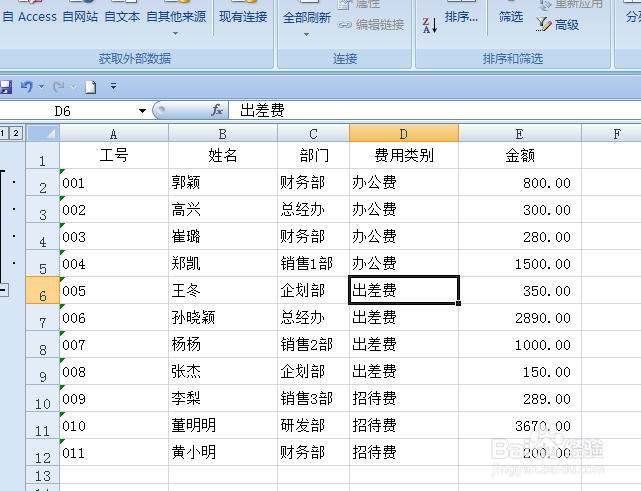Click the cell containing 销售2部

click(313, 344)
